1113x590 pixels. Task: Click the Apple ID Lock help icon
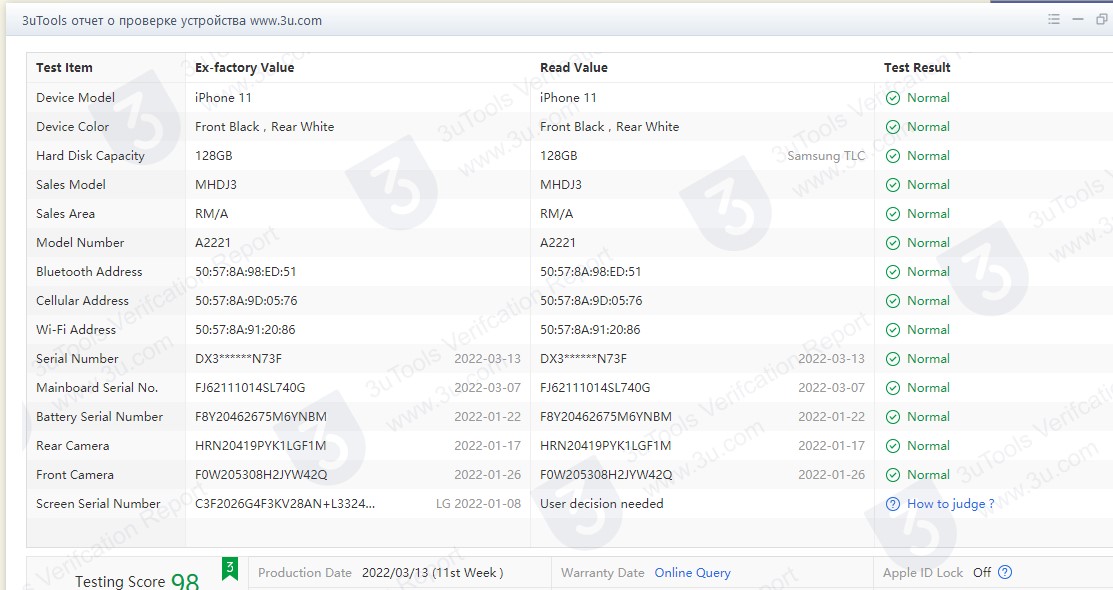point(1005,573)
